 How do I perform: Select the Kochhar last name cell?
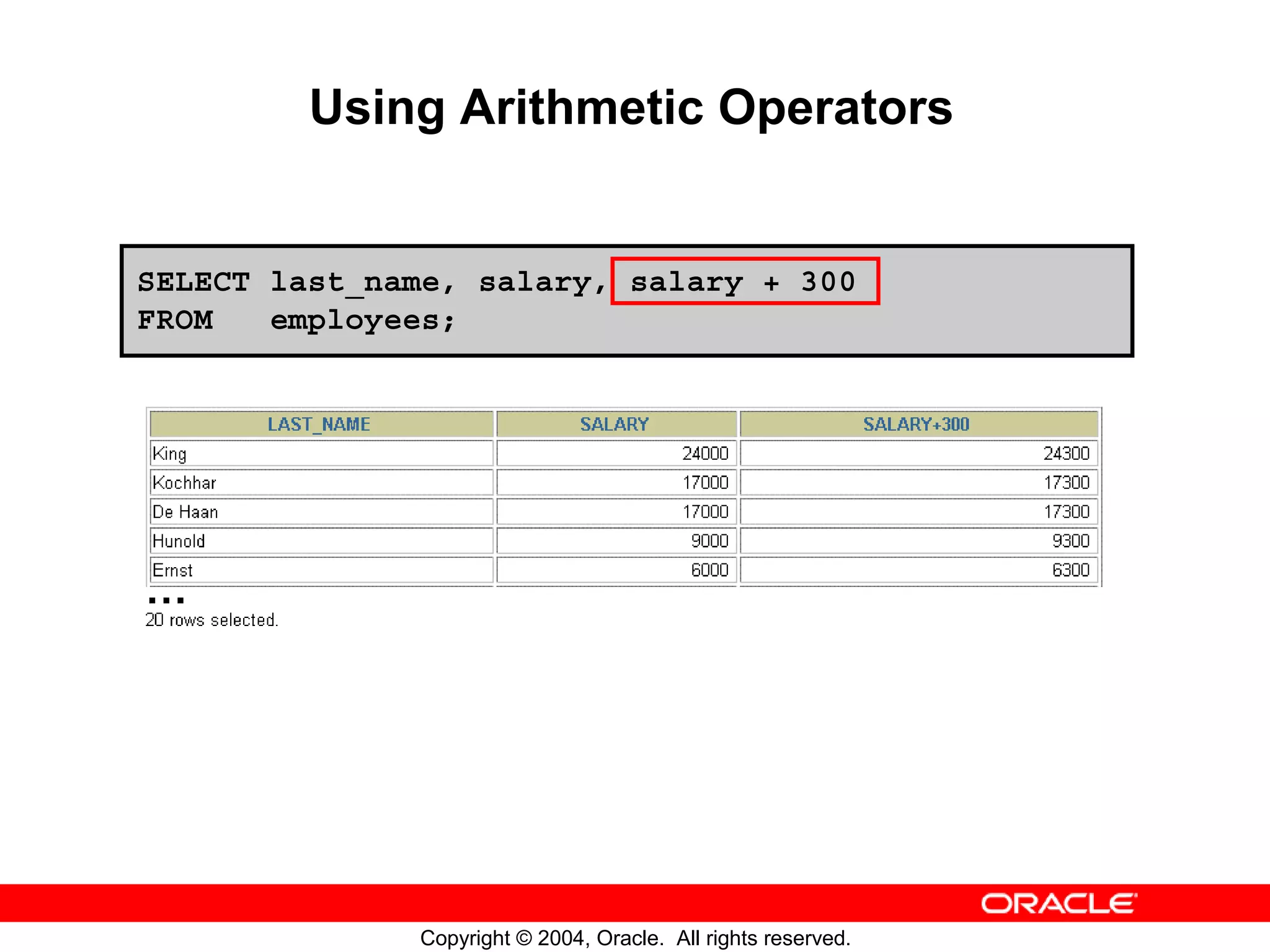[x=320, y=482]
